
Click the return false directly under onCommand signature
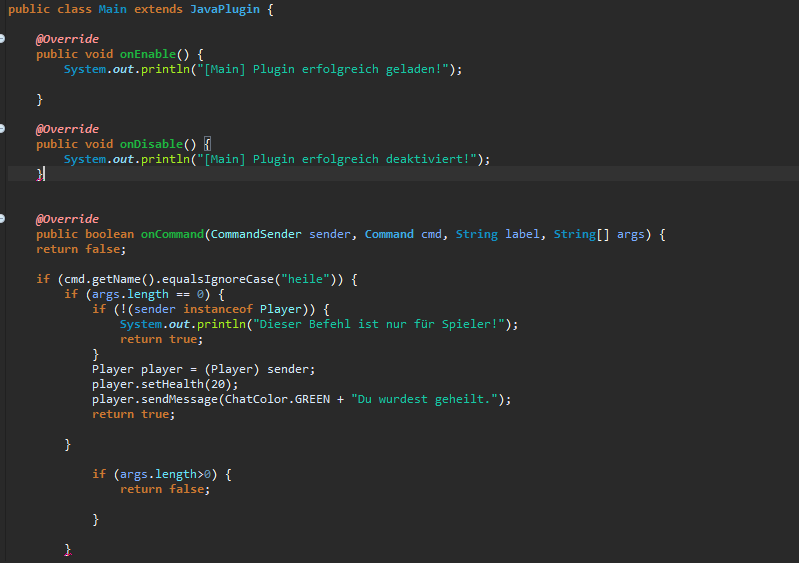pyautogui.click(x=81, y=249)
